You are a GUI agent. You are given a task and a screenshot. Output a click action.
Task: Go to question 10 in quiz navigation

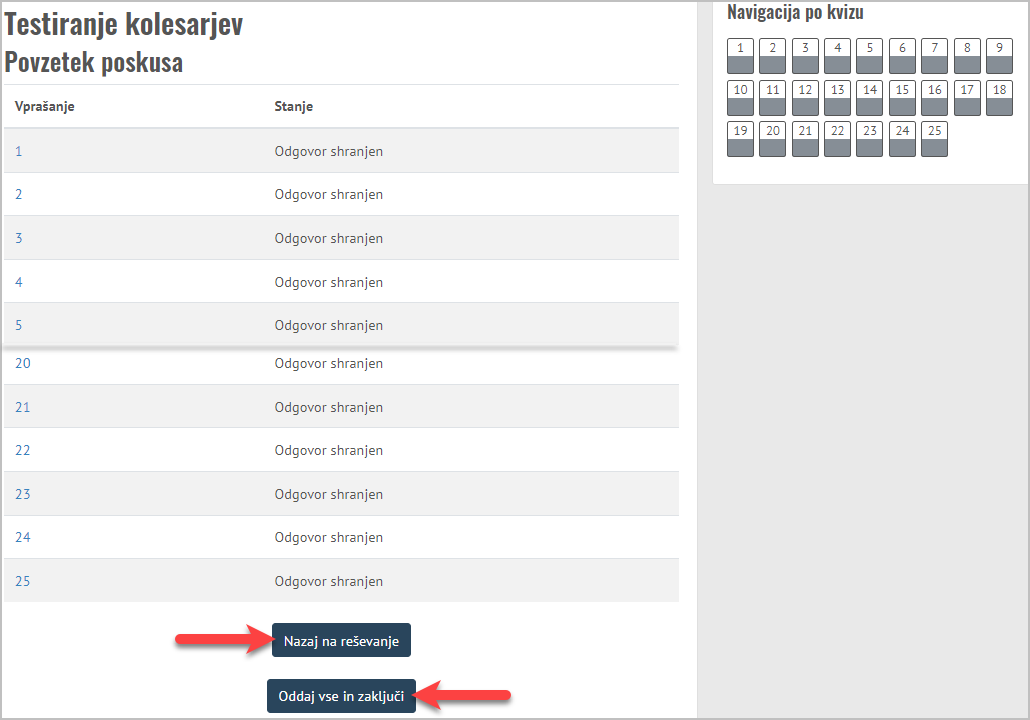(x=740, y=98)
